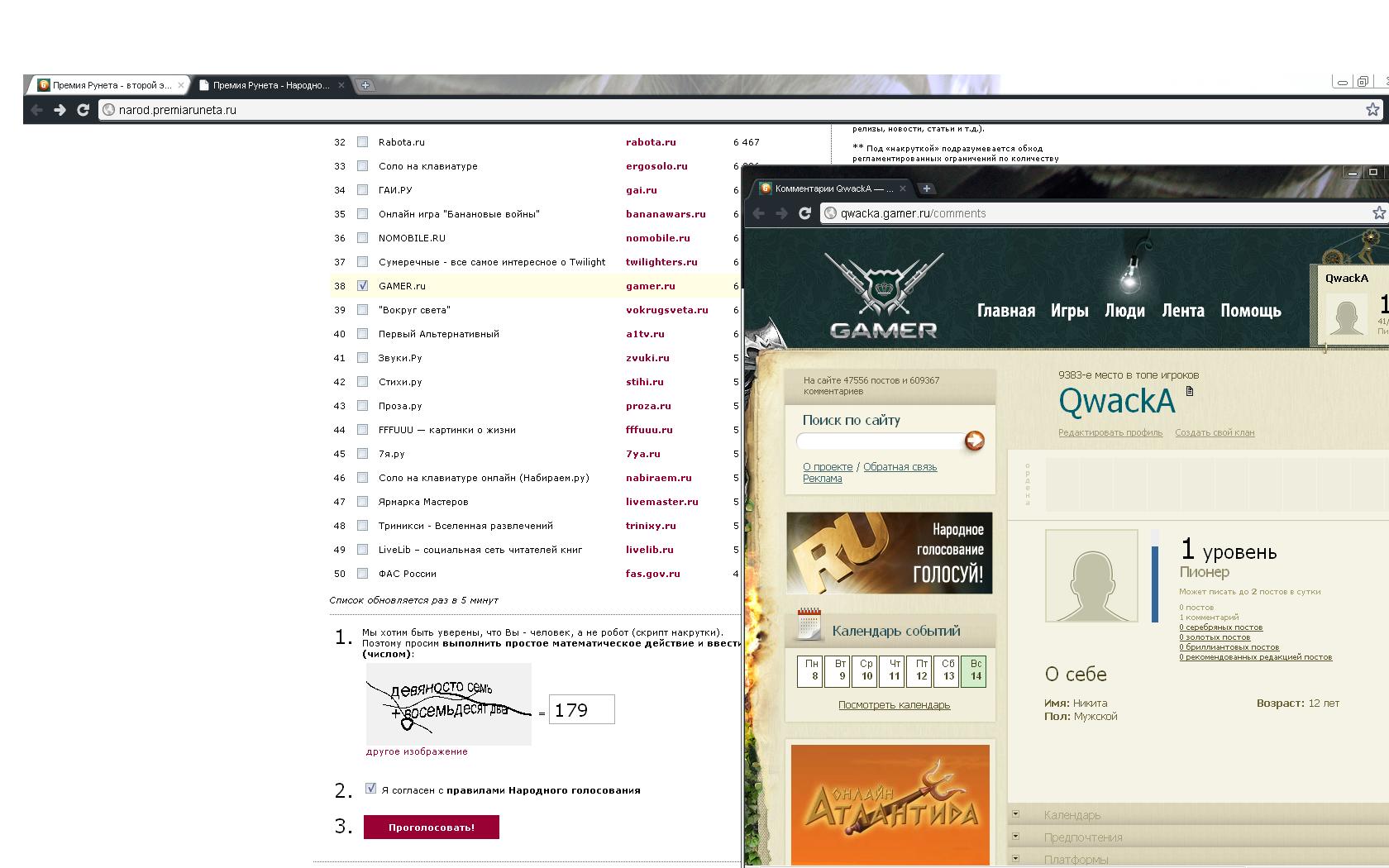Select Пн 8 in the calendar
Image resolution: width=1389 pixels, height=868 pixels.
[x=812, y=670]
